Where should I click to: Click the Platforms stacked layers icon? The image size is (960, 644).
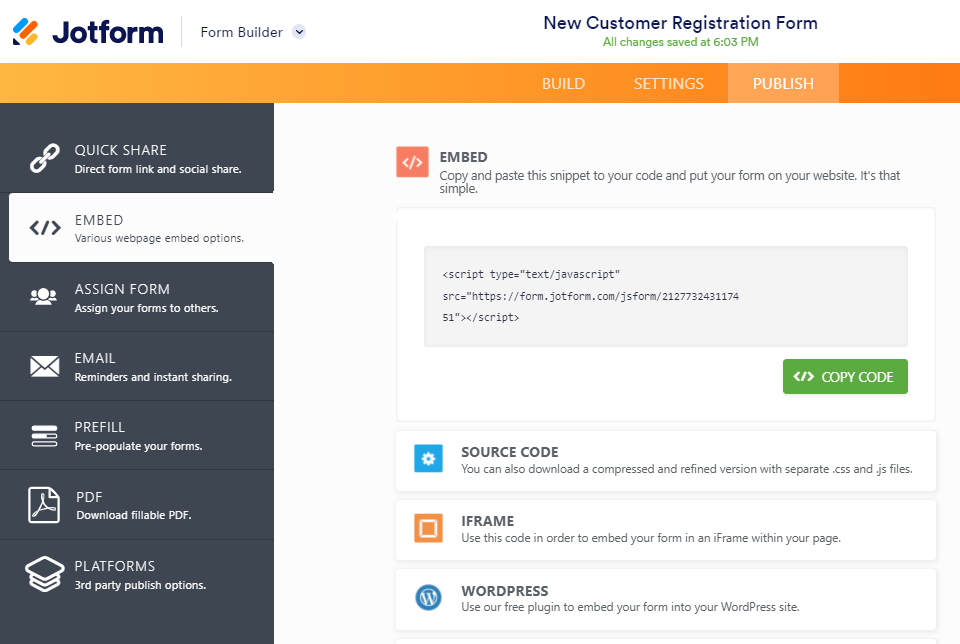[44, 574]
